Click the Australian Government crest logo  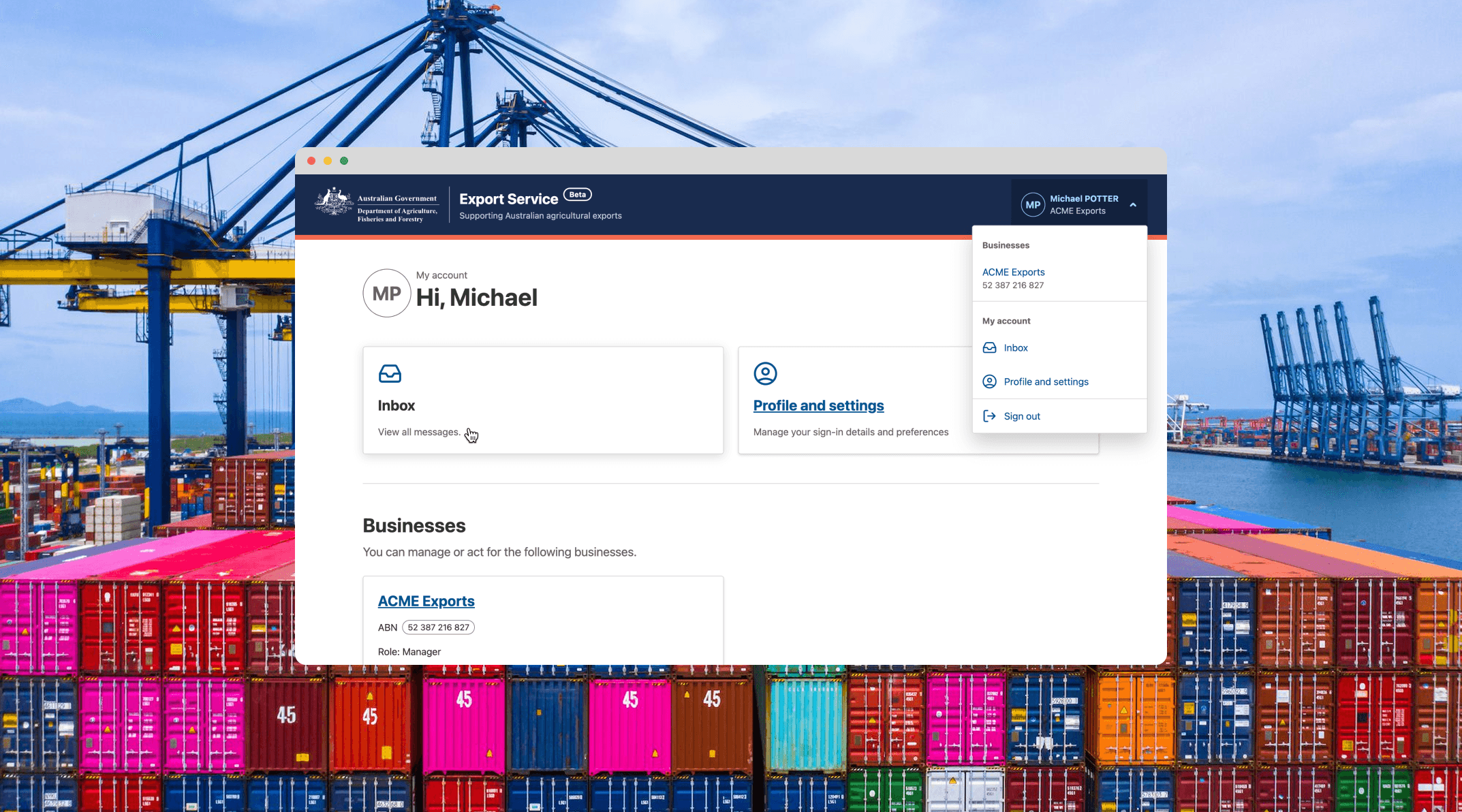tap(334, 202)
